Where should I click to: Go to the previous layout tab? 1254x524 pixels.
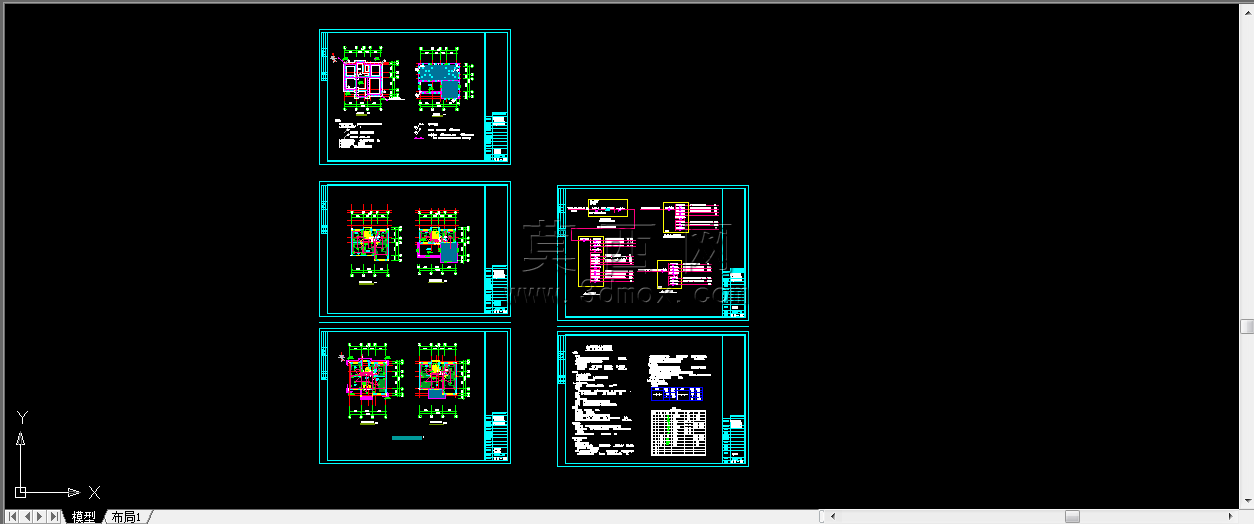tap(26, 517)
